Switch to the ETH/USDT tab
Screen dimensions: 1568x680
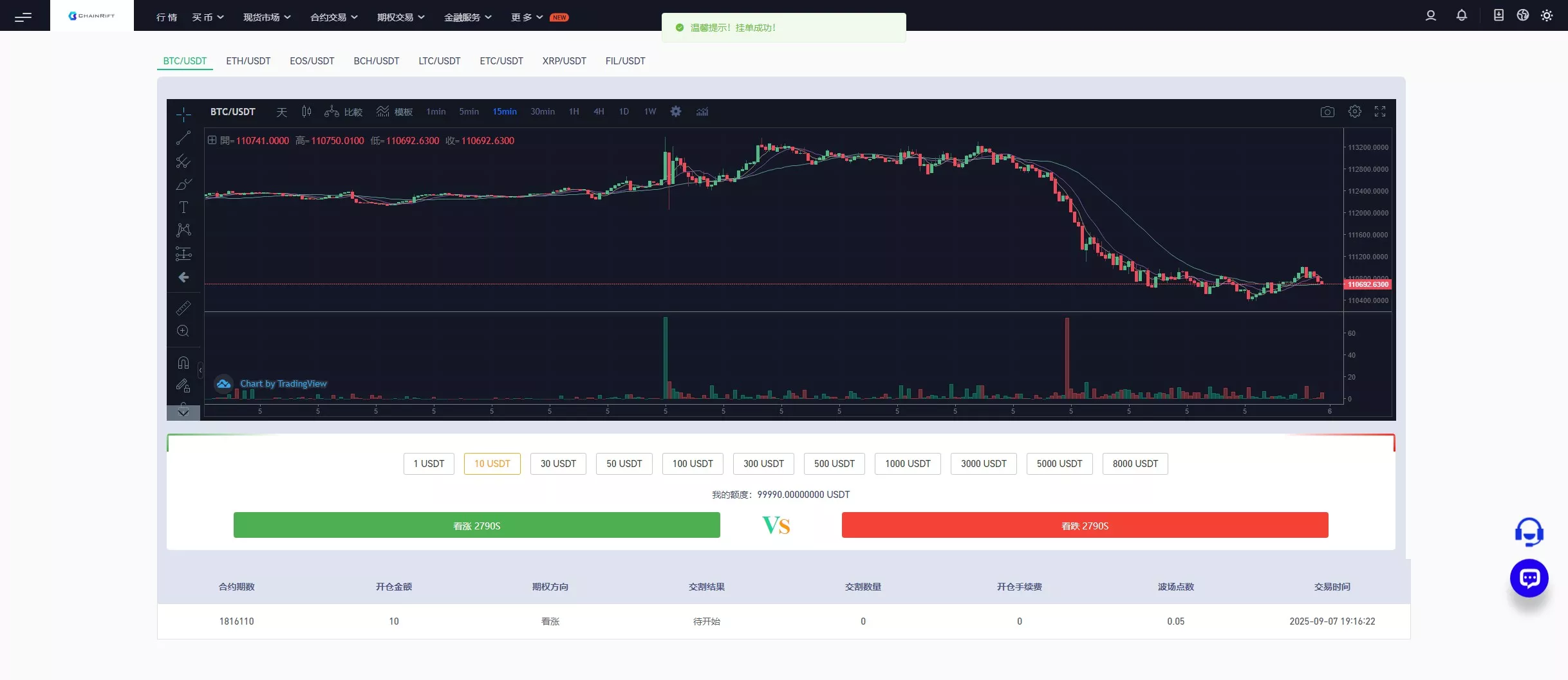click(x=248, y=61)
